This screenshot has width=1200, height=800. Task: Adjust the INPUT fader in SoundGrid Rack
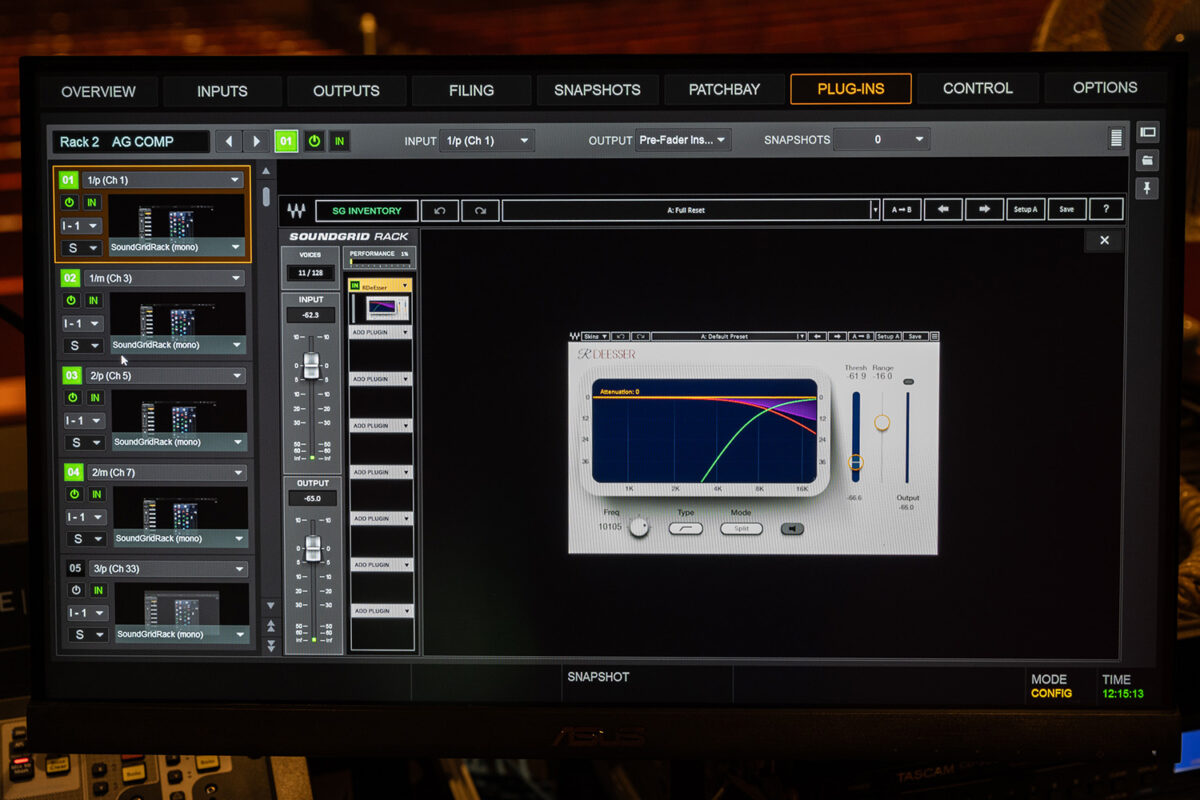click(310, 366)
